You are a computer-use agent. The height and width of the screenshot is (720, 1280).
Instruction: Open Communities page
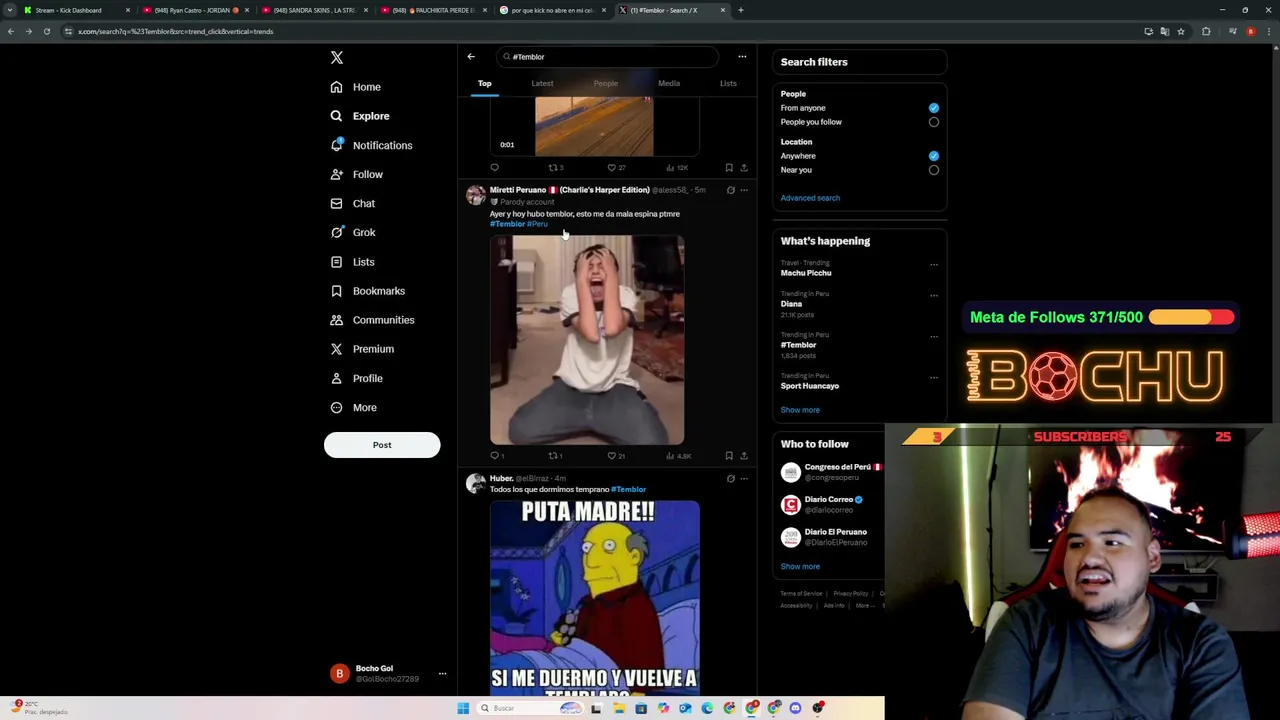372,320
